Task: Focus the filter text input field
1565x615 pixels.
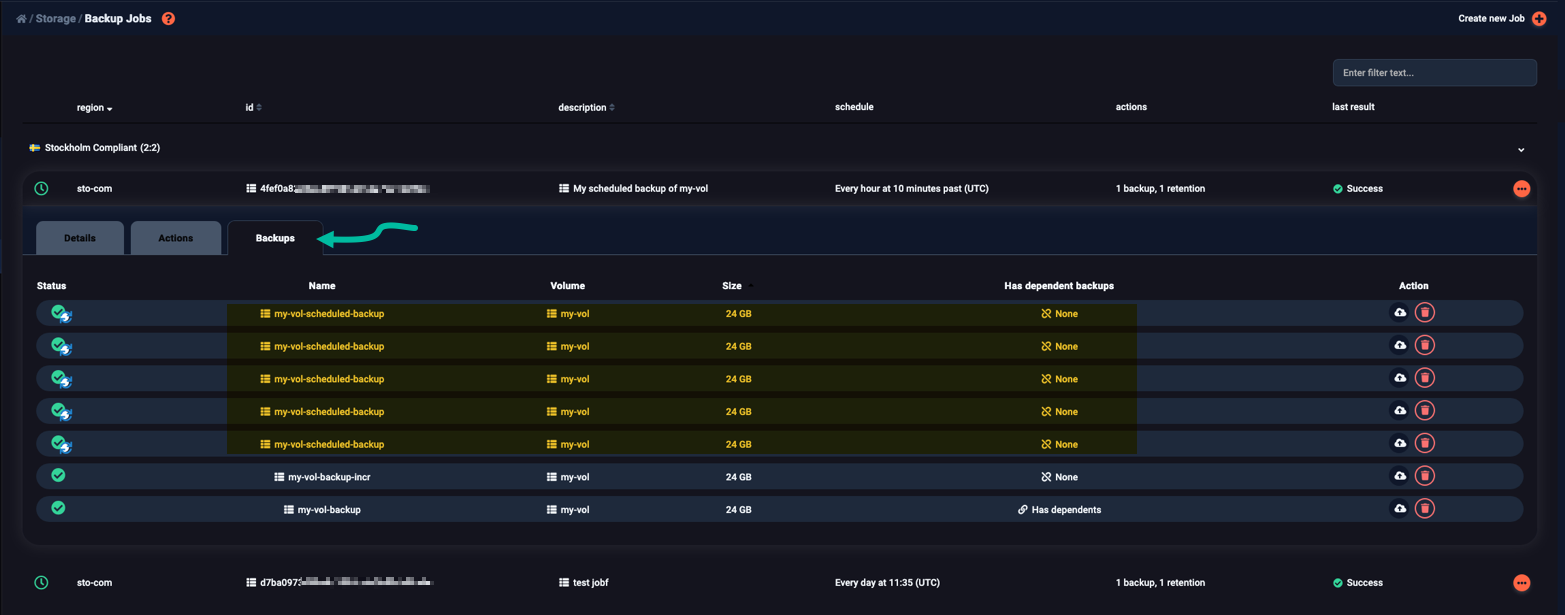Action: point(1434,73)
